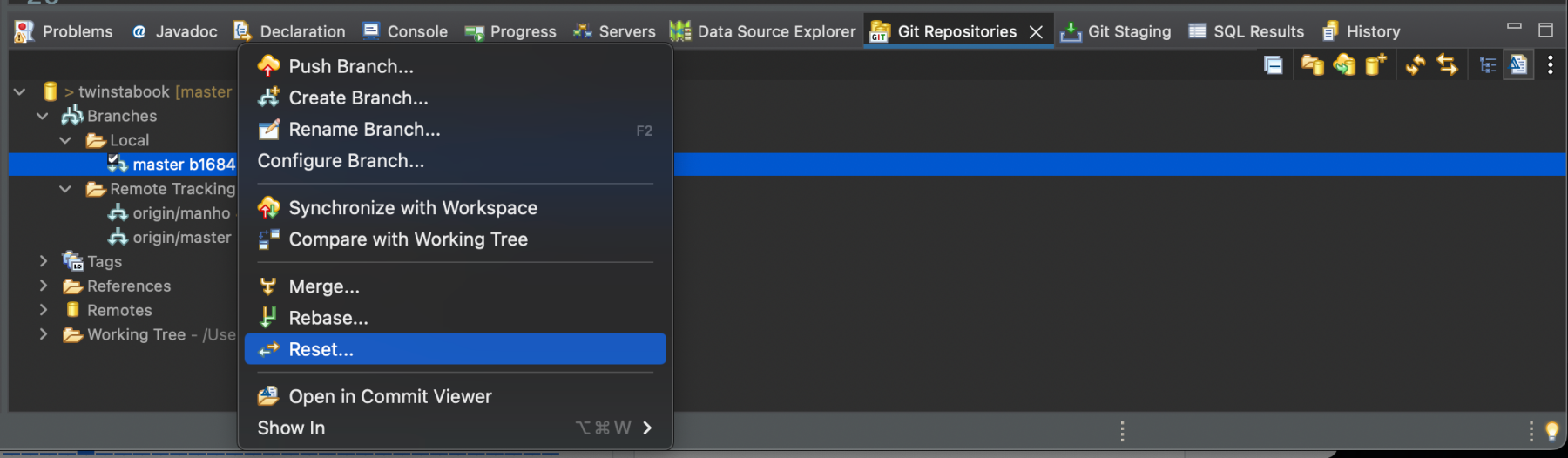The image size is (1568, 458).
Task: Toggle Link with Editor and Selection
Action: (x=1448, y=65)
